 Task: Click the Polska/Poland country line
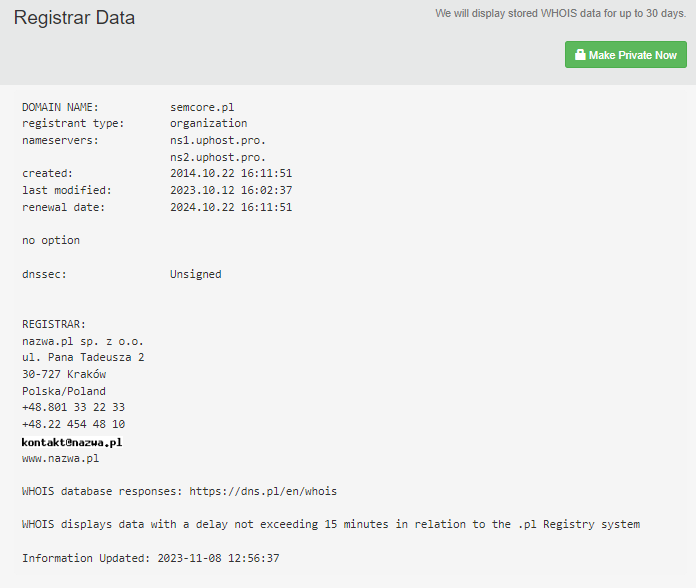pyautogui.click(x=64, y=391)
